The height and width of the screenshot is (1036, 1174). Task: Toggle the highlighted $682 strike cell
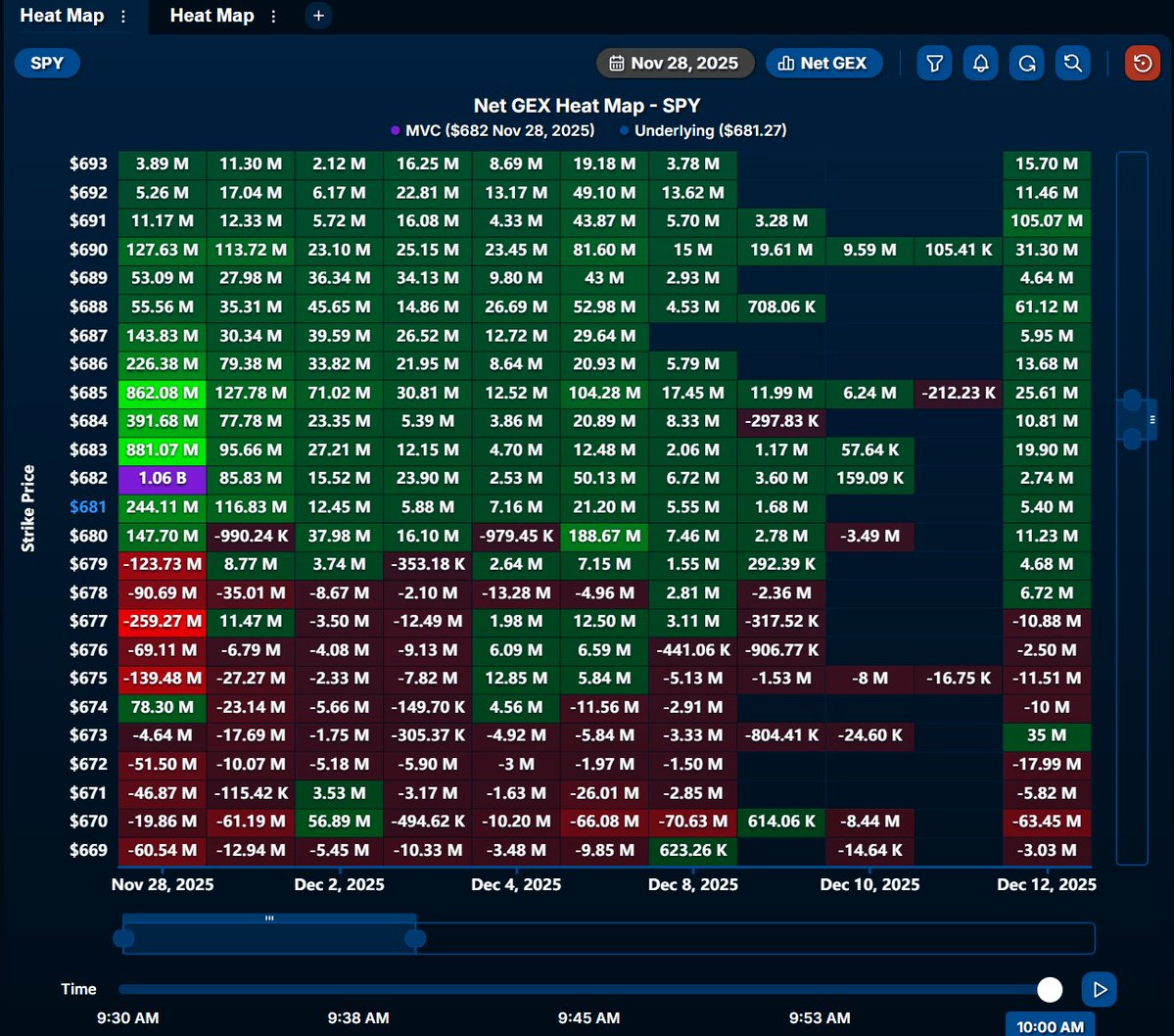(x=161, y=479)
